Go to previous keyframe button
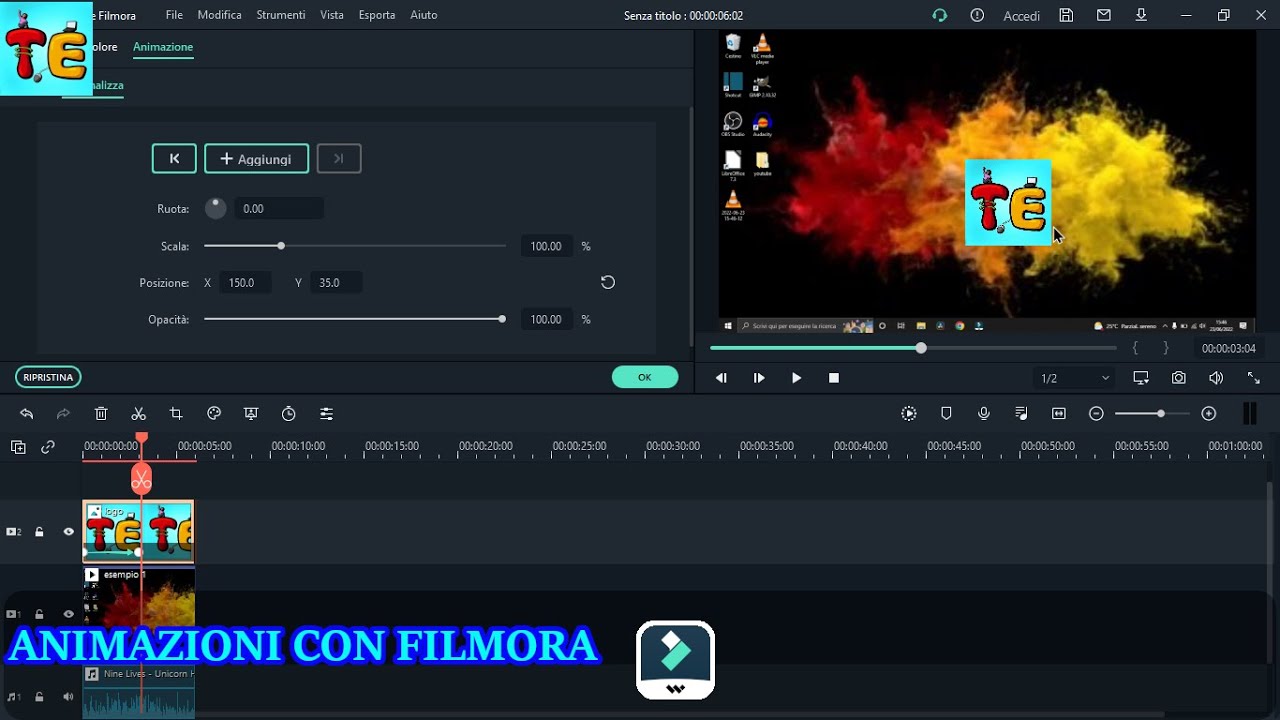1280x720 pixels. (x=174, y=158)
